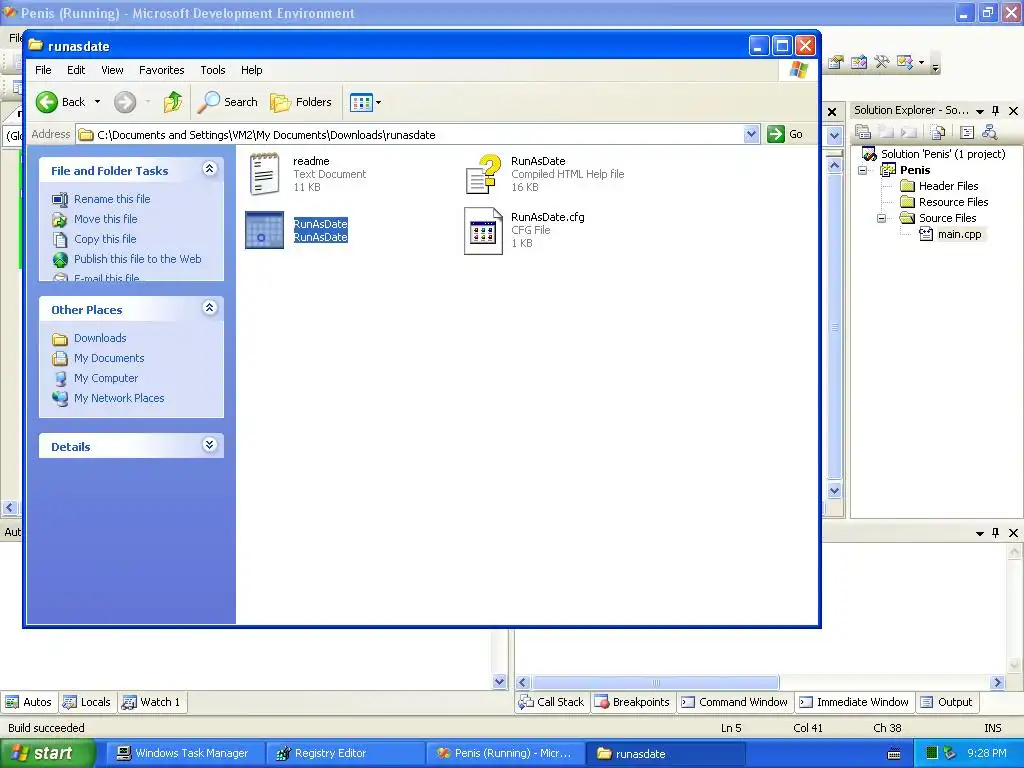
Task: Switch to Windows Task Manager on taskbar
Action: pos(183,754)
